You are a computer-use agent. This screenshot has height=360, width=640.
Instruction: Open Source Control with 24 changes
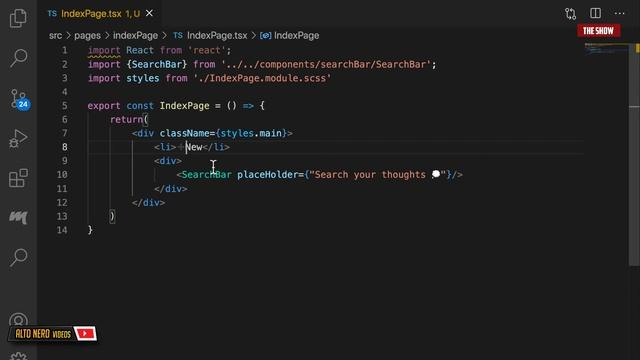tap(19, 99)
